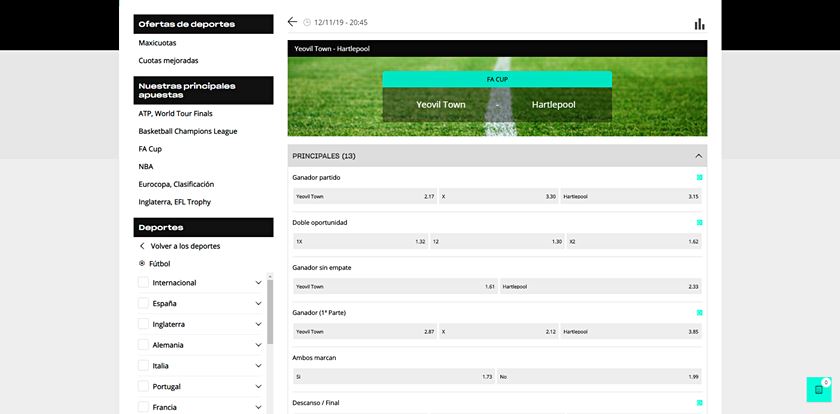
Task: Click the green info icon for Ganador partido
Action: pyautogui.click(x=699, y=177)
